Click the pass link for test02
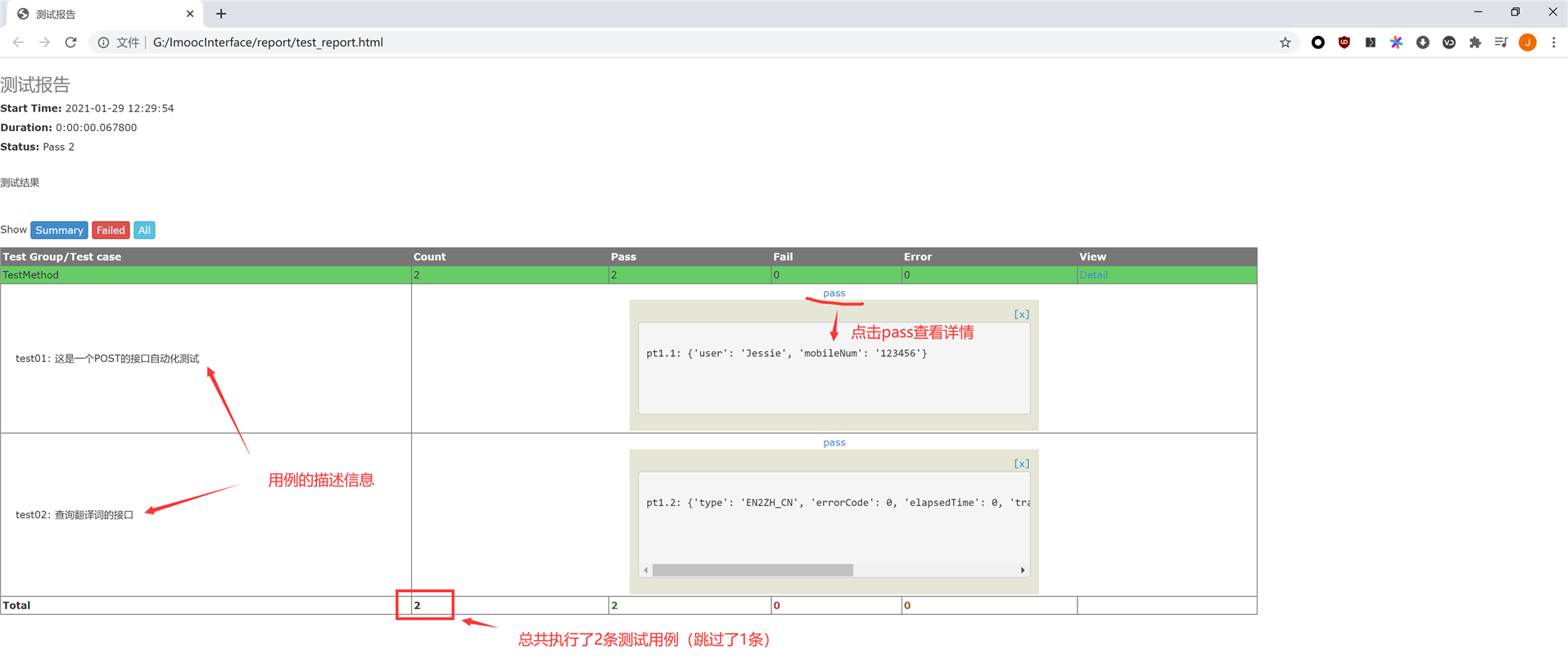 [834, 442]
